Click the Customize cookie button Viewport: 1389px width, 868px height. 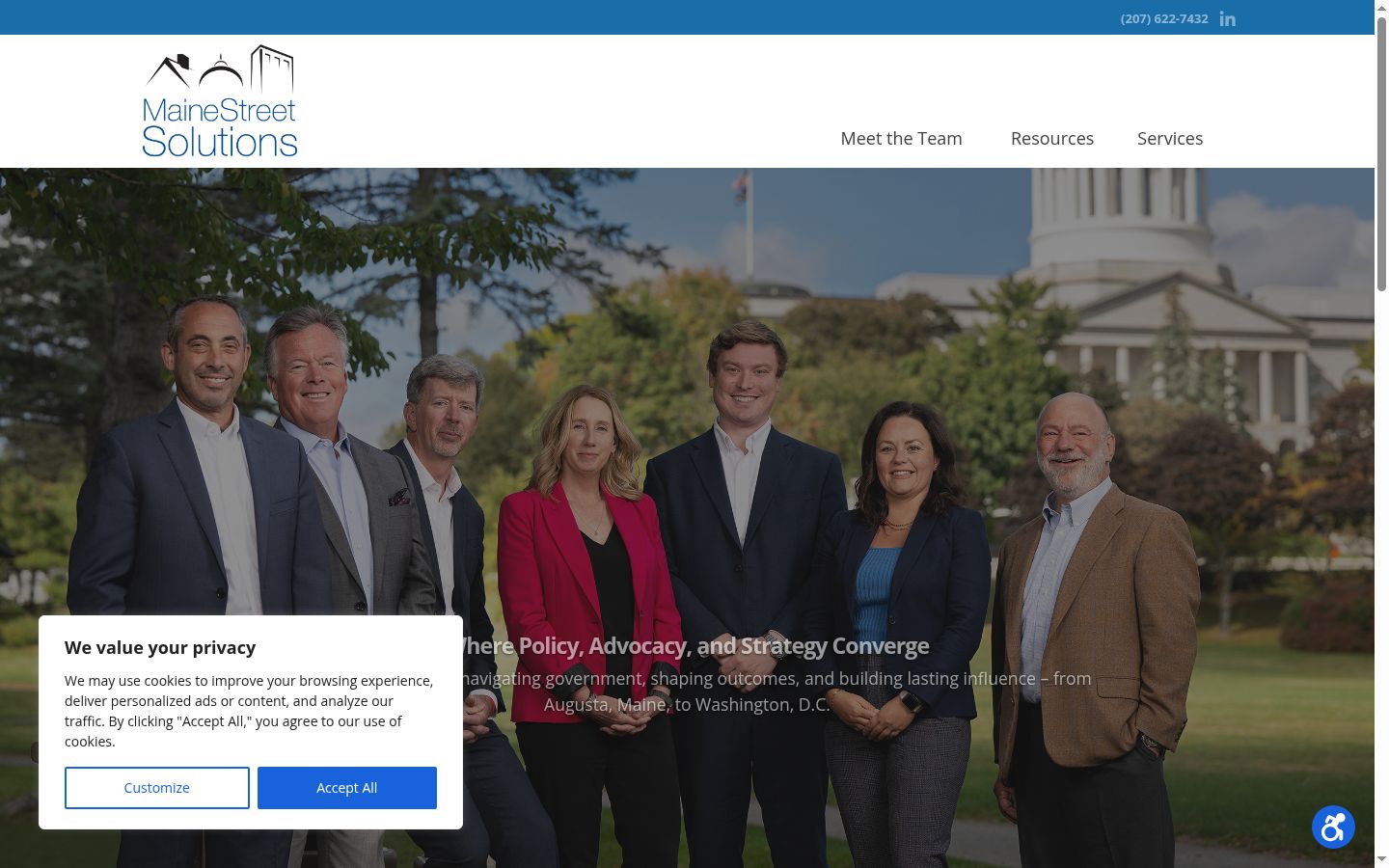pos(157,788)
